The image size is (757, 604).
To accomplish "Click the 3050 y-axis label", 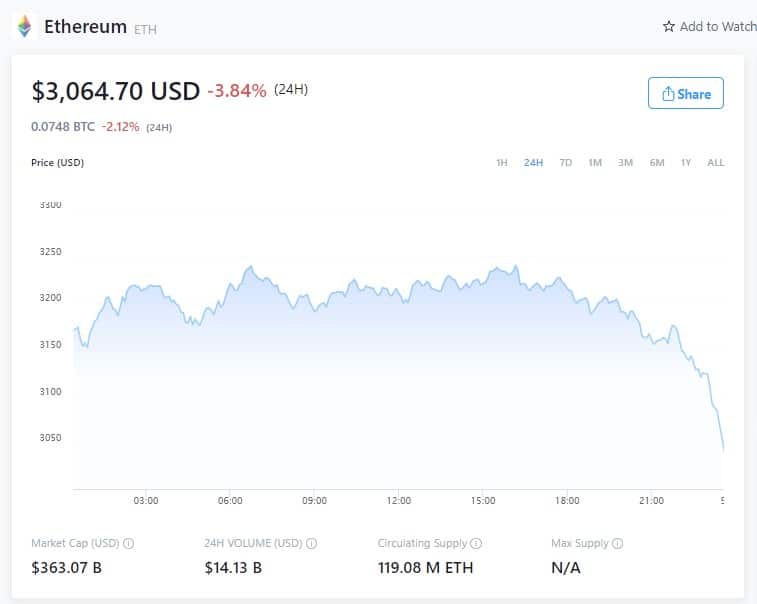I will [51, 437].
